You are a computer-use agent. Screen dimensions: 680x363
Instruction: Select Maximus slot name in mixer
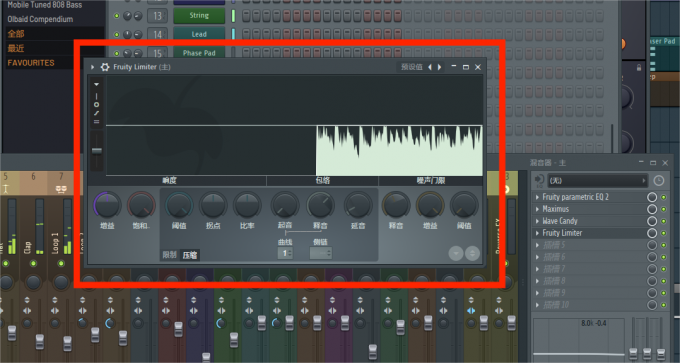click(x=555, y=209)
